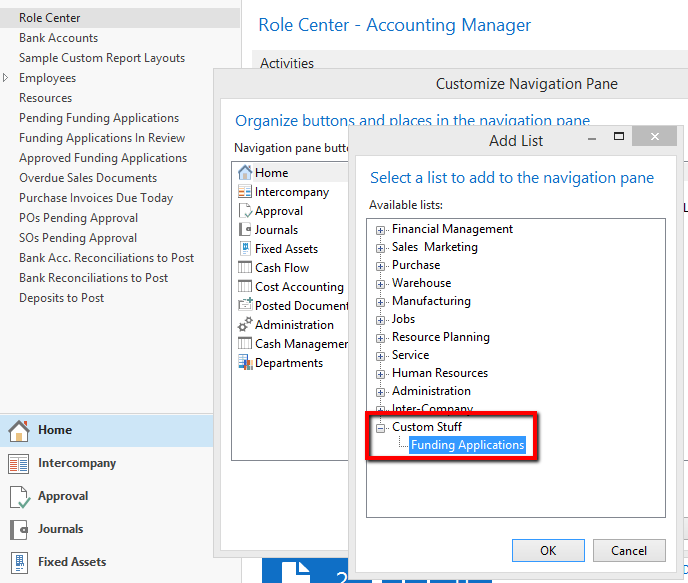Click the Cash Management icon in the customize list
This screenshot has width=688, height=583.
tap(245, 343)
